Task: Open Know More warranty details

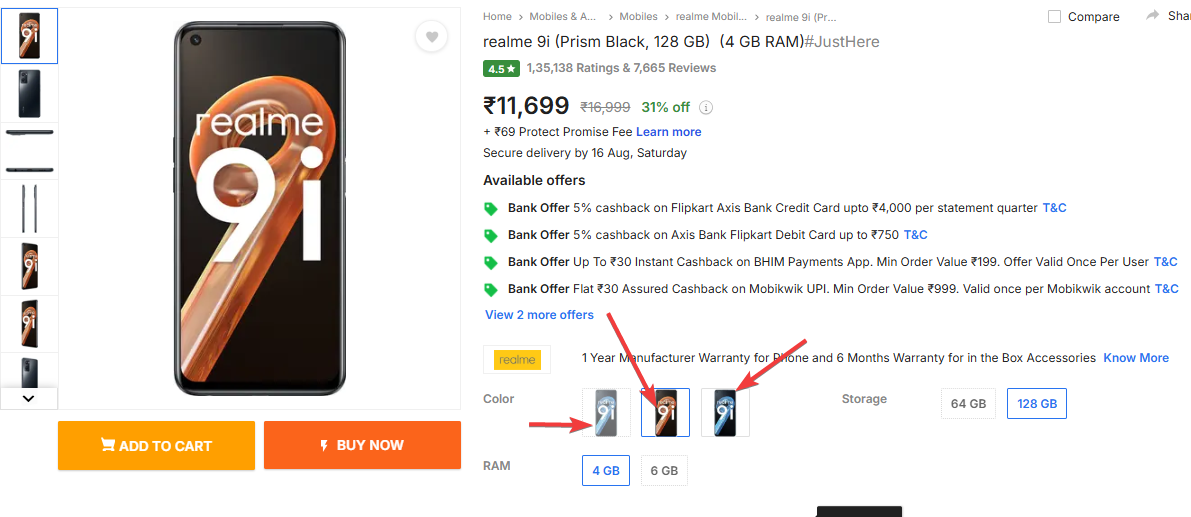Action: 1136,358
